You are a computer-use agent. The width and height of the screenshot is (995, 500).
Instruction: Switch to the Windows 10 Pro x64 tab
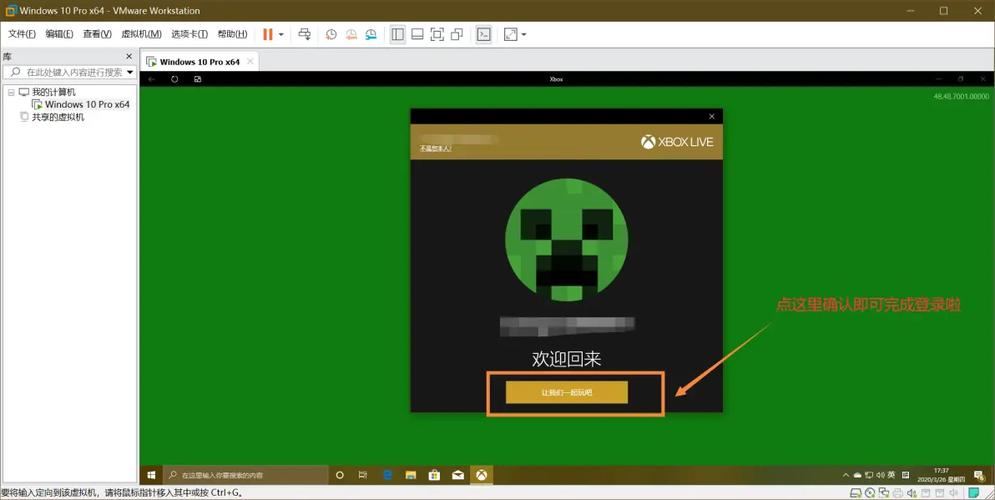[x=199, y=62]
